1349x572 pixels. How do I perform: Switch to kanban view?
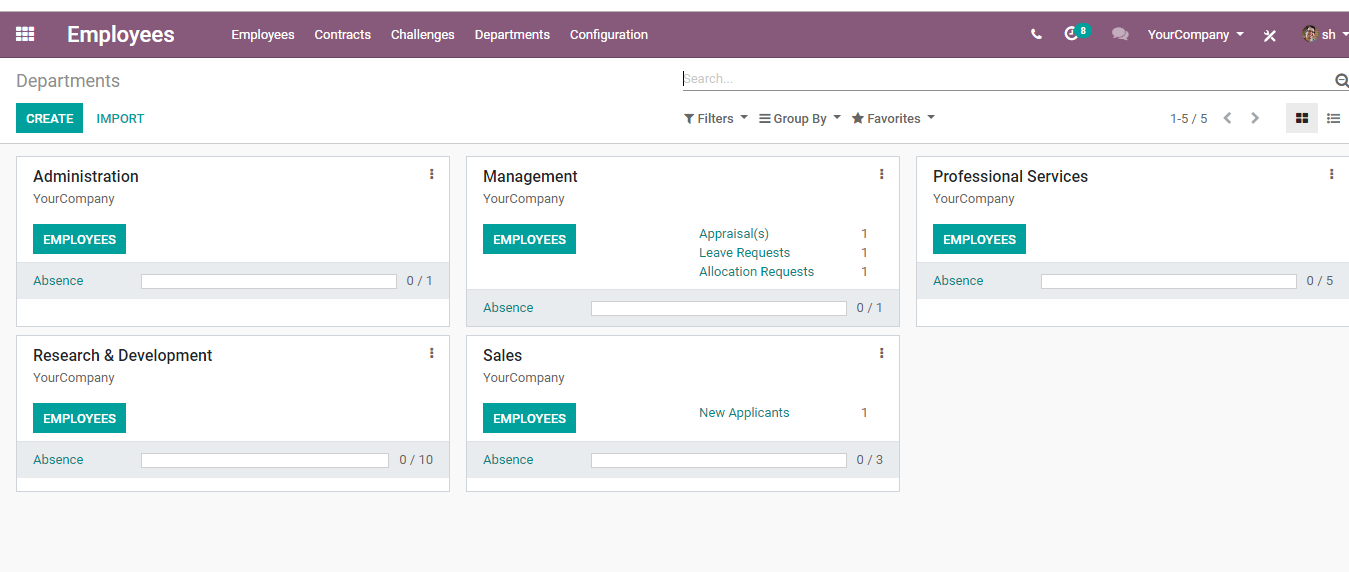point(1302,118)
